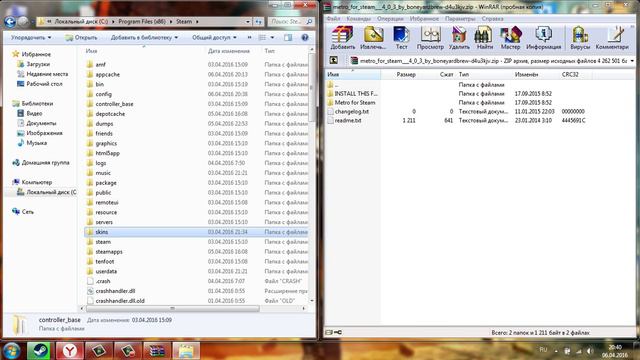This screenshot has height=360, width=640.
Task: Click Explorer vertical scrollbar thumb
Action: point(312,87)
